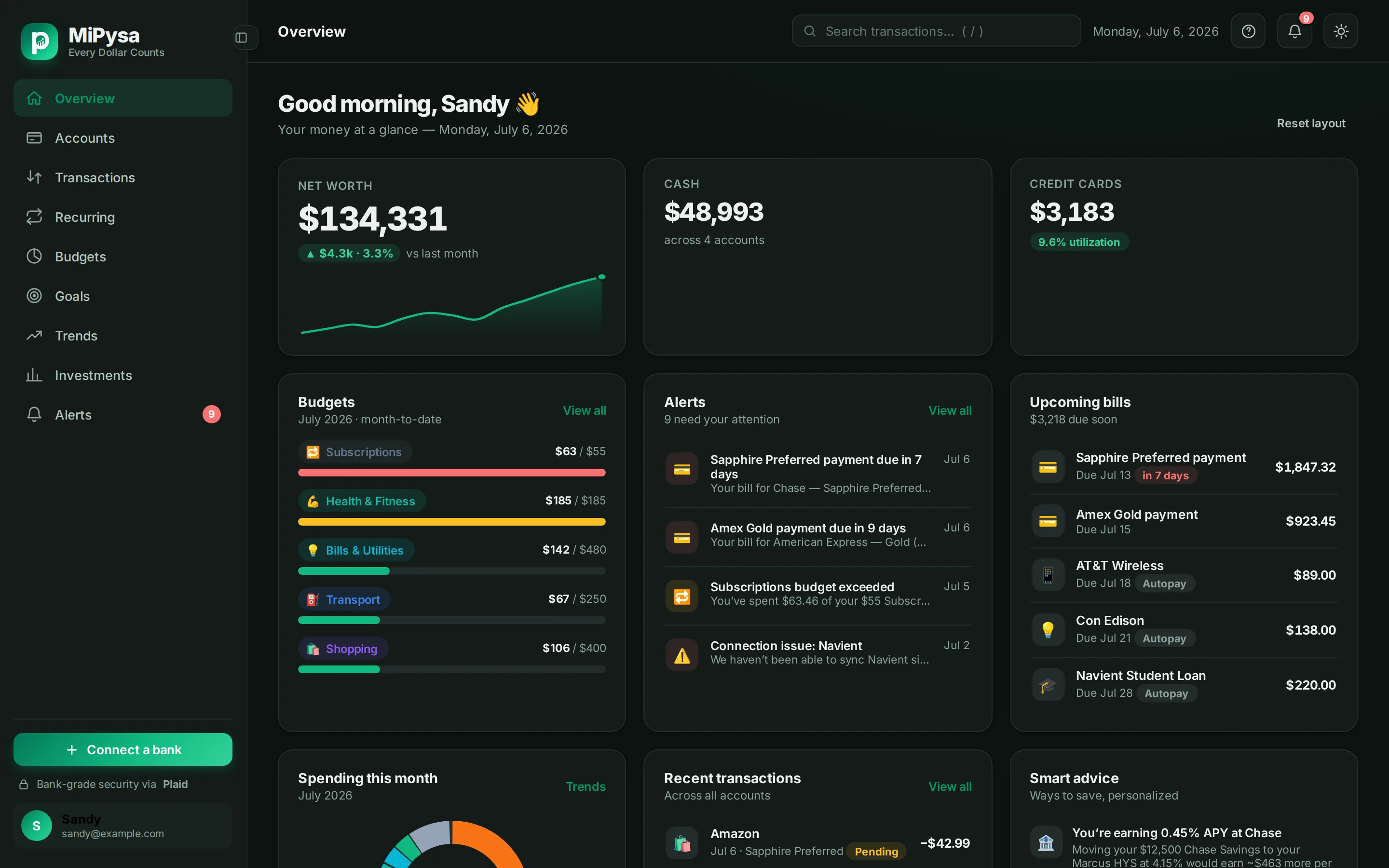Open Goals in the sidebar
The width and height of the screenshot is (1389, 868).
click(x=123, y=296)
